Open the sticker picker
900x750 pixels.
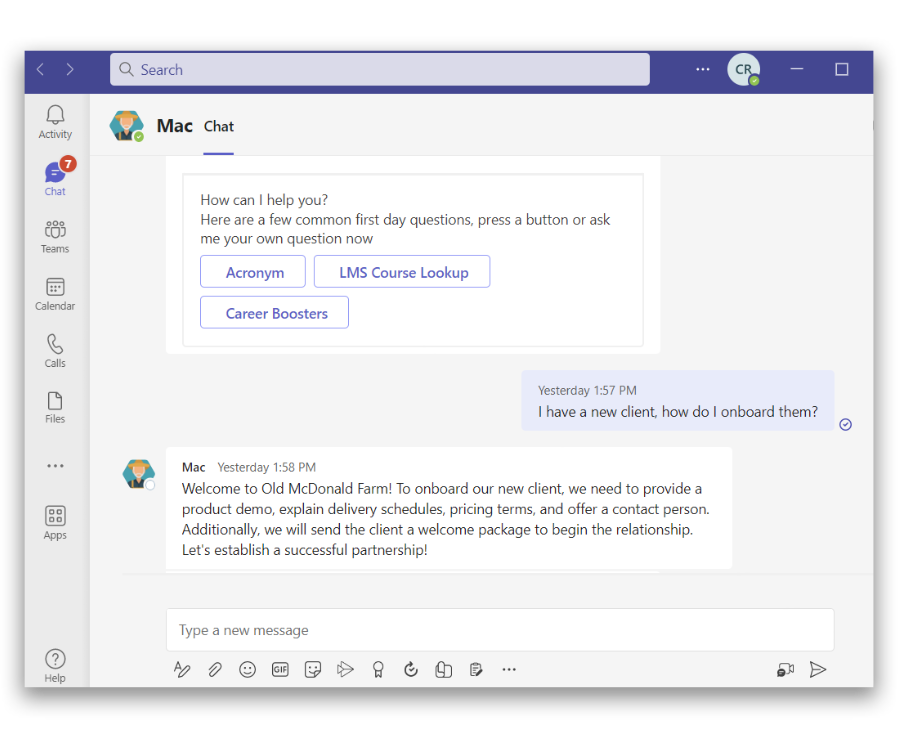click(313, 669)
